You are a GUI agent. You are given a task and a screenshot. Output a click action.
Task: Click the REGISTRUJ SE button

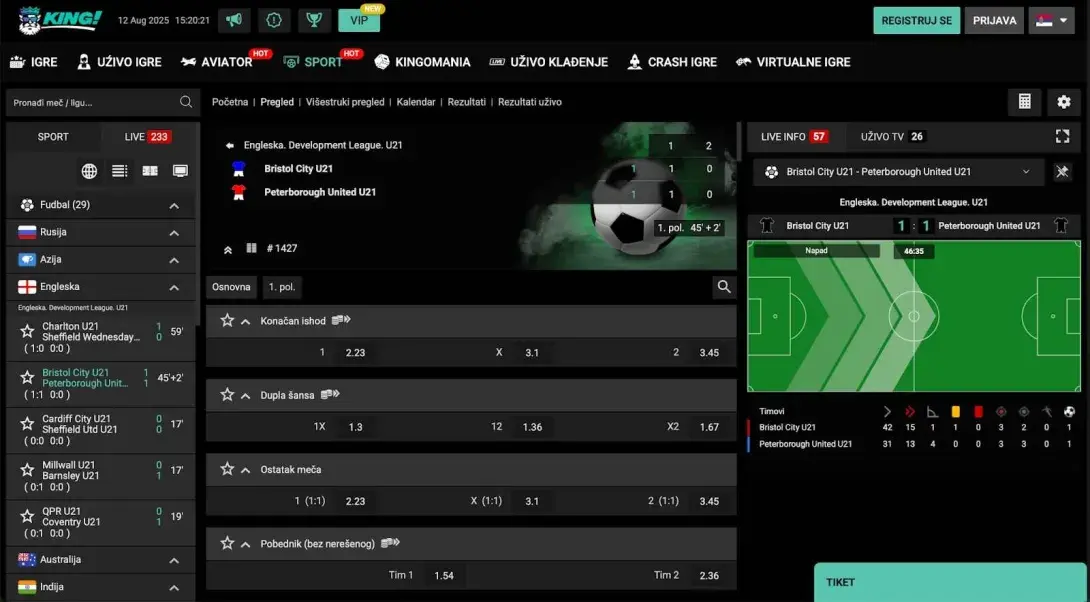pyautogui.click(x=916, y=21)
